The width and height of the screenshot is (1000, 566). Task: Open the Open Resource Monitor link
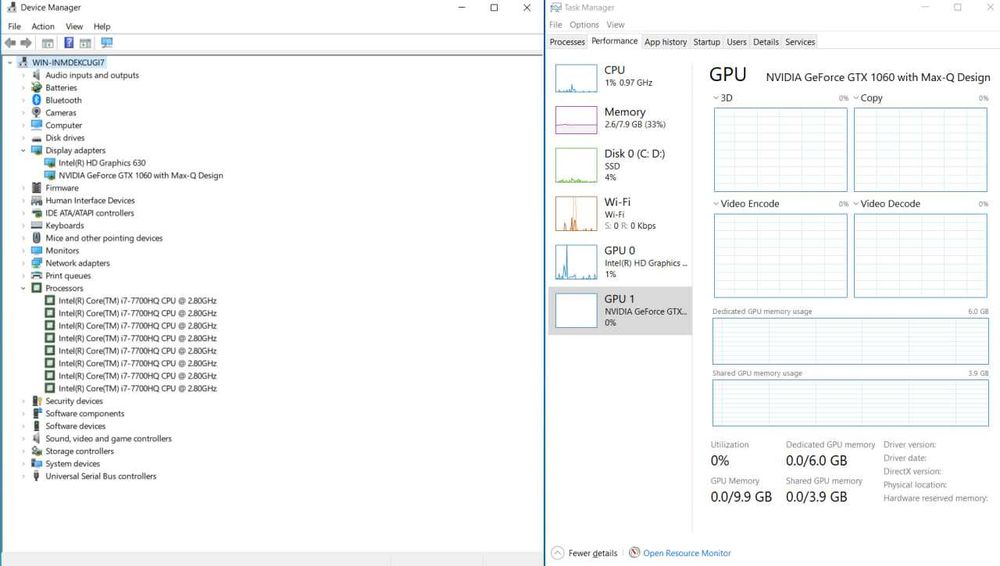(x=687, y=553)
